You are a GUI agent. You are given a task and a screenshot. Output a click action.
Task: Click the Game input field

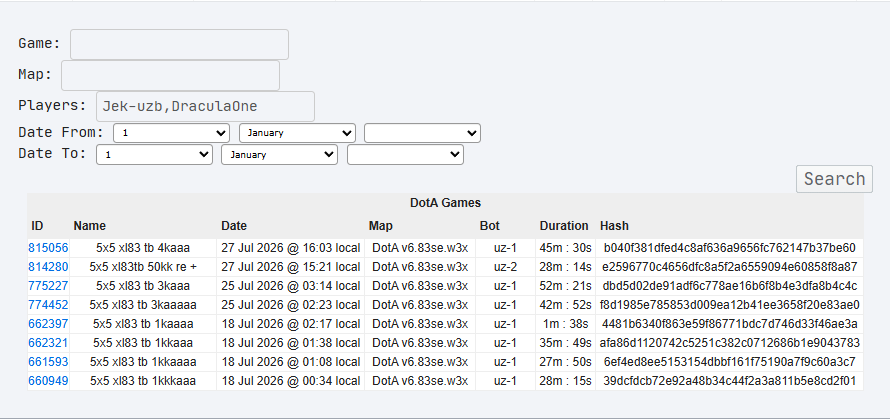point(179,44)
